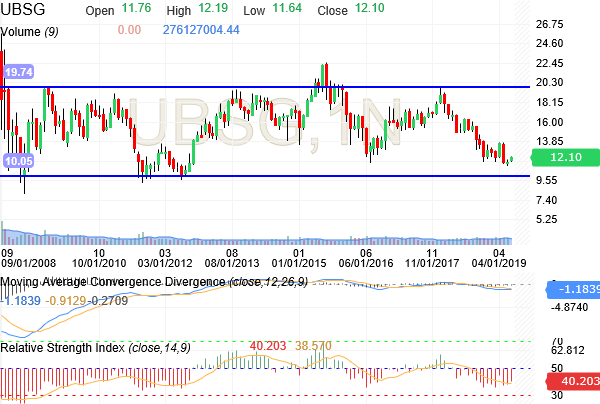
Task: Click the 22.45 price axis label
Action: pos(549,63)
